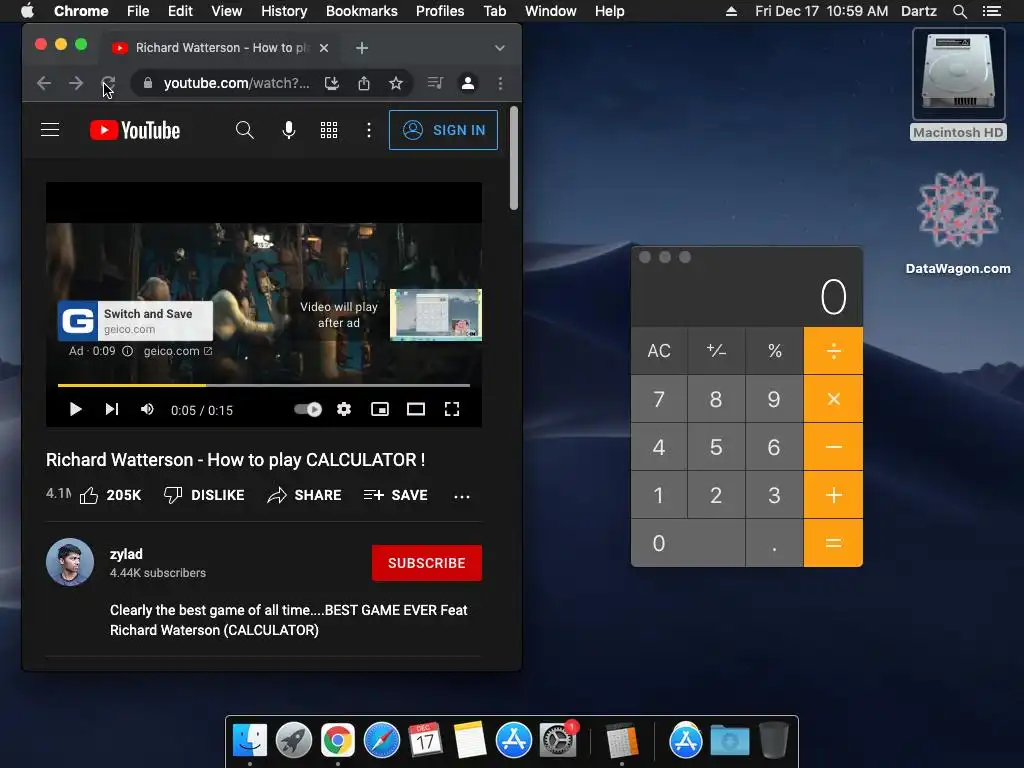Visit geico.com link below ad
The height and width of the screenshot is (768, 1024).
point(178,351)
